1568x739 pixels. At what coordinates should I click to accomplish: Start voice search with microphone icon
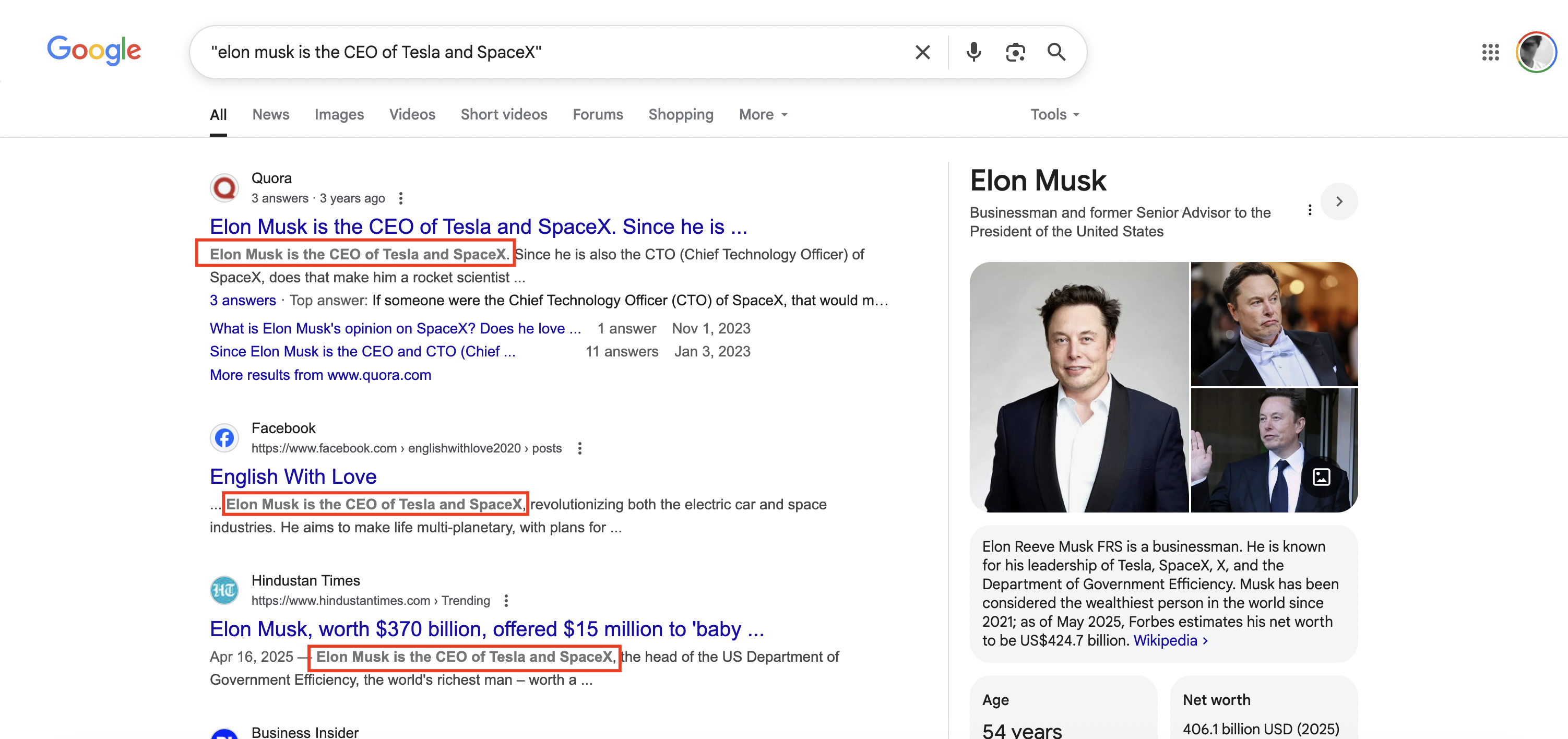[973, 52]
